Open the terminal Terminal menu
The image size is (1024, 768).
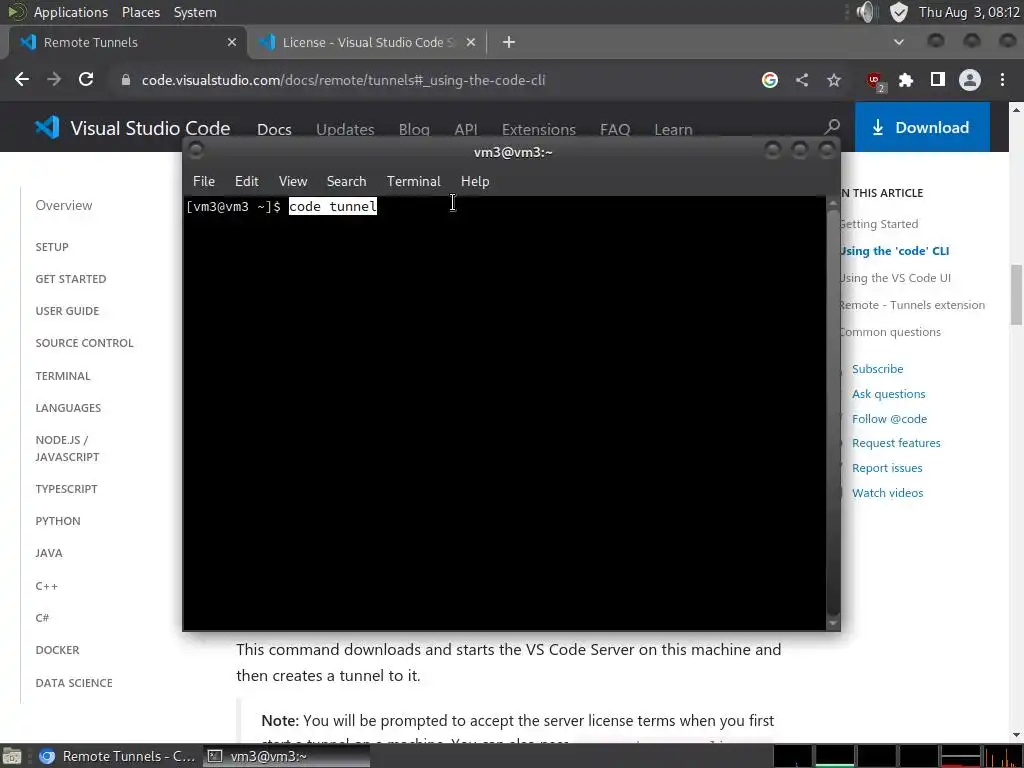coord(413,181)
